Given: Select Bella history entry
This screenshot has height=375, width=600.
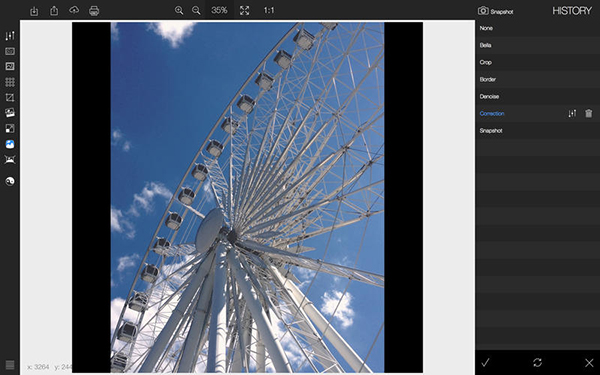Looking at the screenshot, I should [537, 45].
